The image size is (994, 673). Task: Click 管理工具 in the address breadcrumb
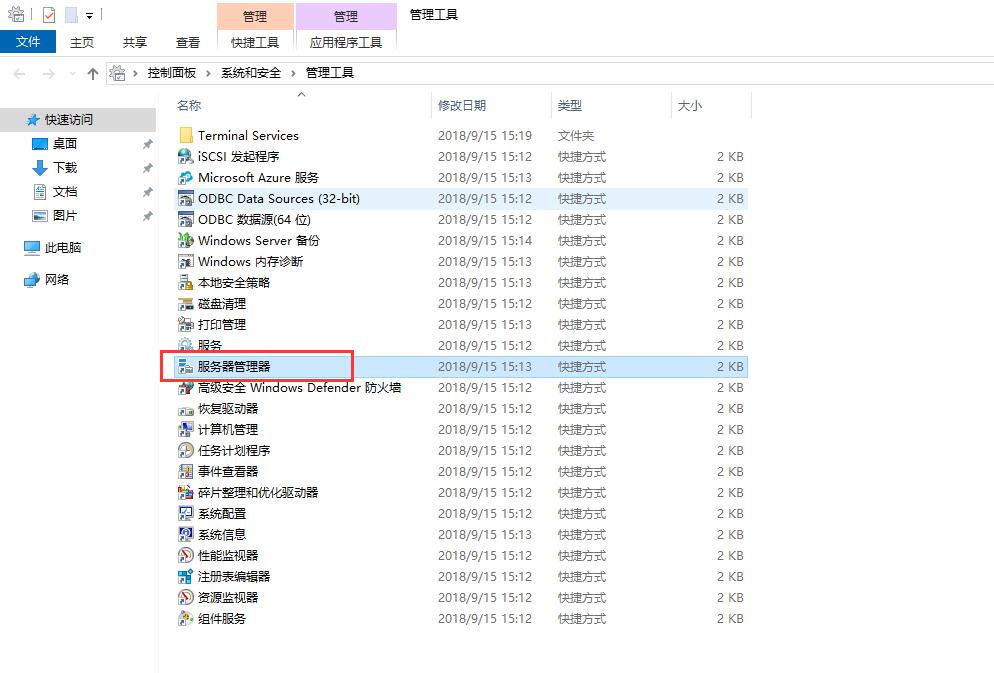[330, 73]
